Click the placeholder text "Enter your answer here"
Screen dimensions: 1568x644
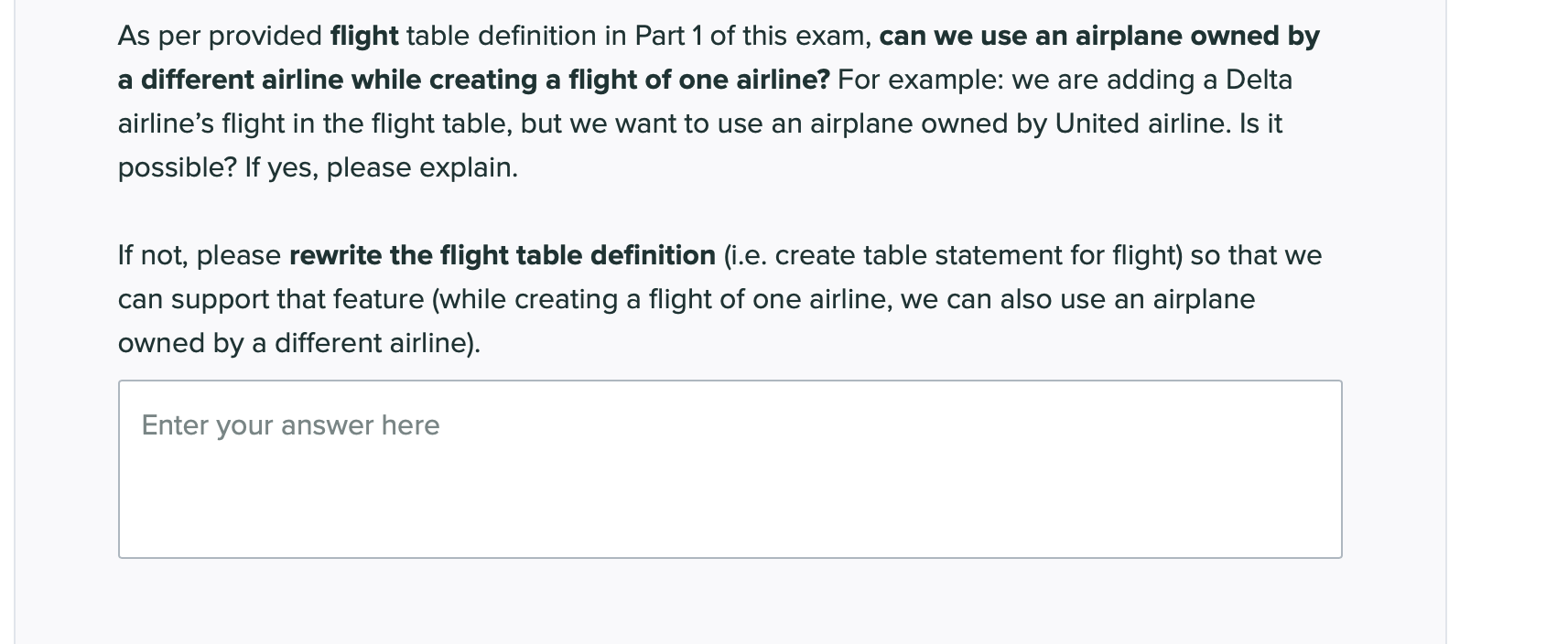[289, 424]
